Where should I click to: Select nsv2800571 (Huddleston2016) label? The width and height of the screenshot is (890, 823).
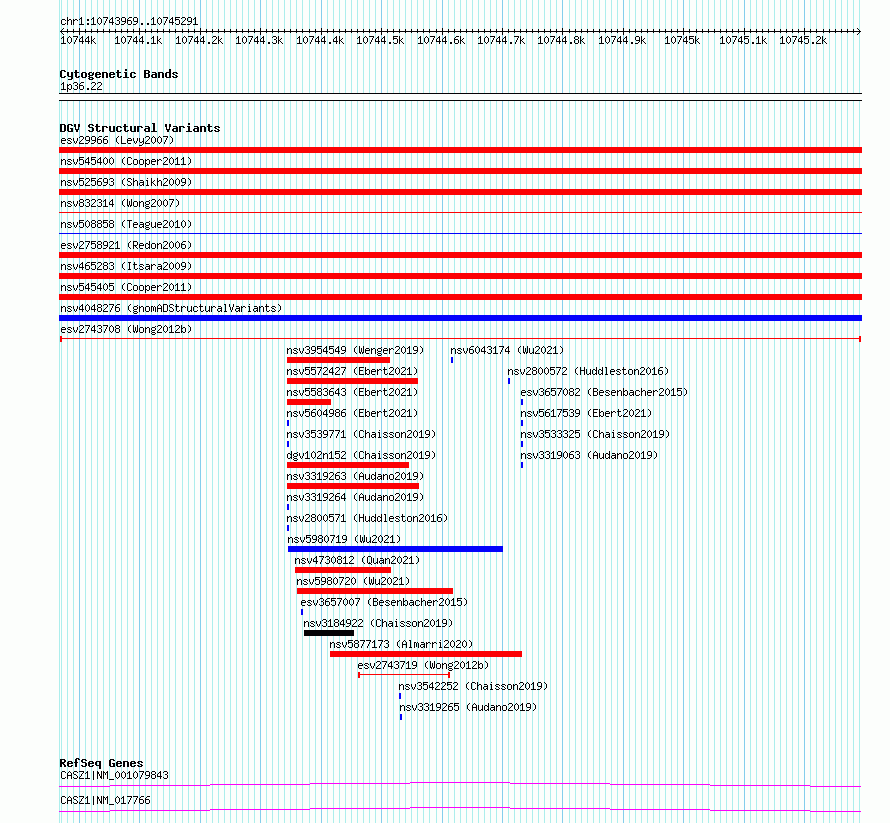click(x=367, y=518)
